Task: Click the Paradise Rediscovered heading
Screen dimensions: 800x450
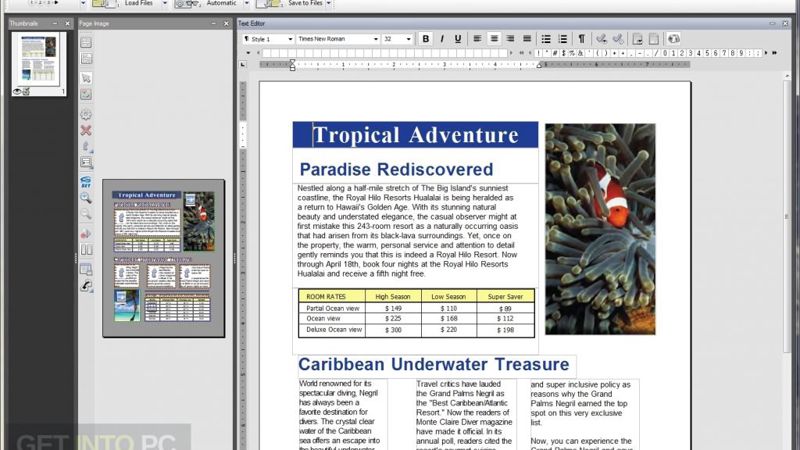Action: pos(396,169)
